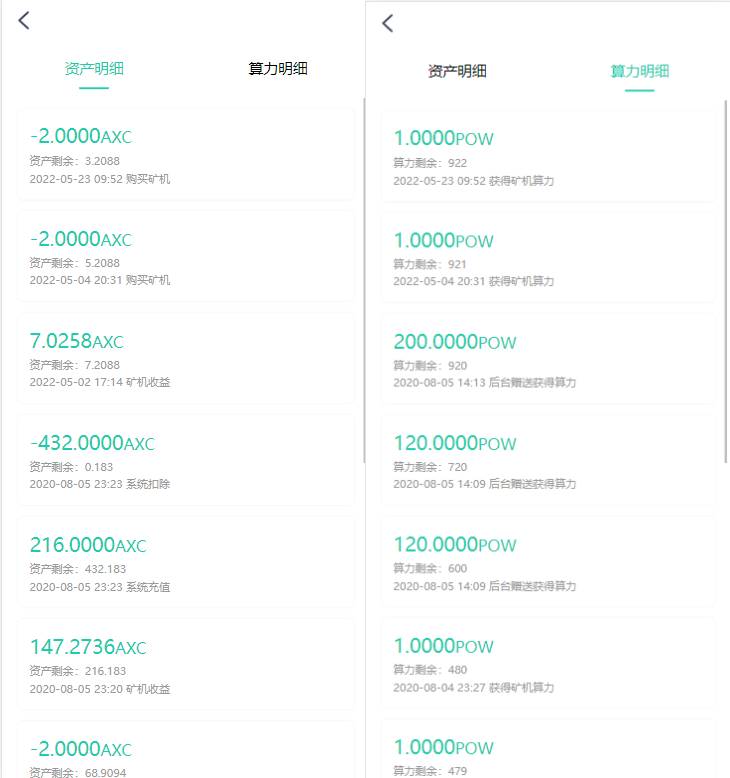Image resolution: width=730 pixels, height=778 pixels.
Task: Open the -2.0000AXC record dated 2022-05-23
Action: pos(186,155)
